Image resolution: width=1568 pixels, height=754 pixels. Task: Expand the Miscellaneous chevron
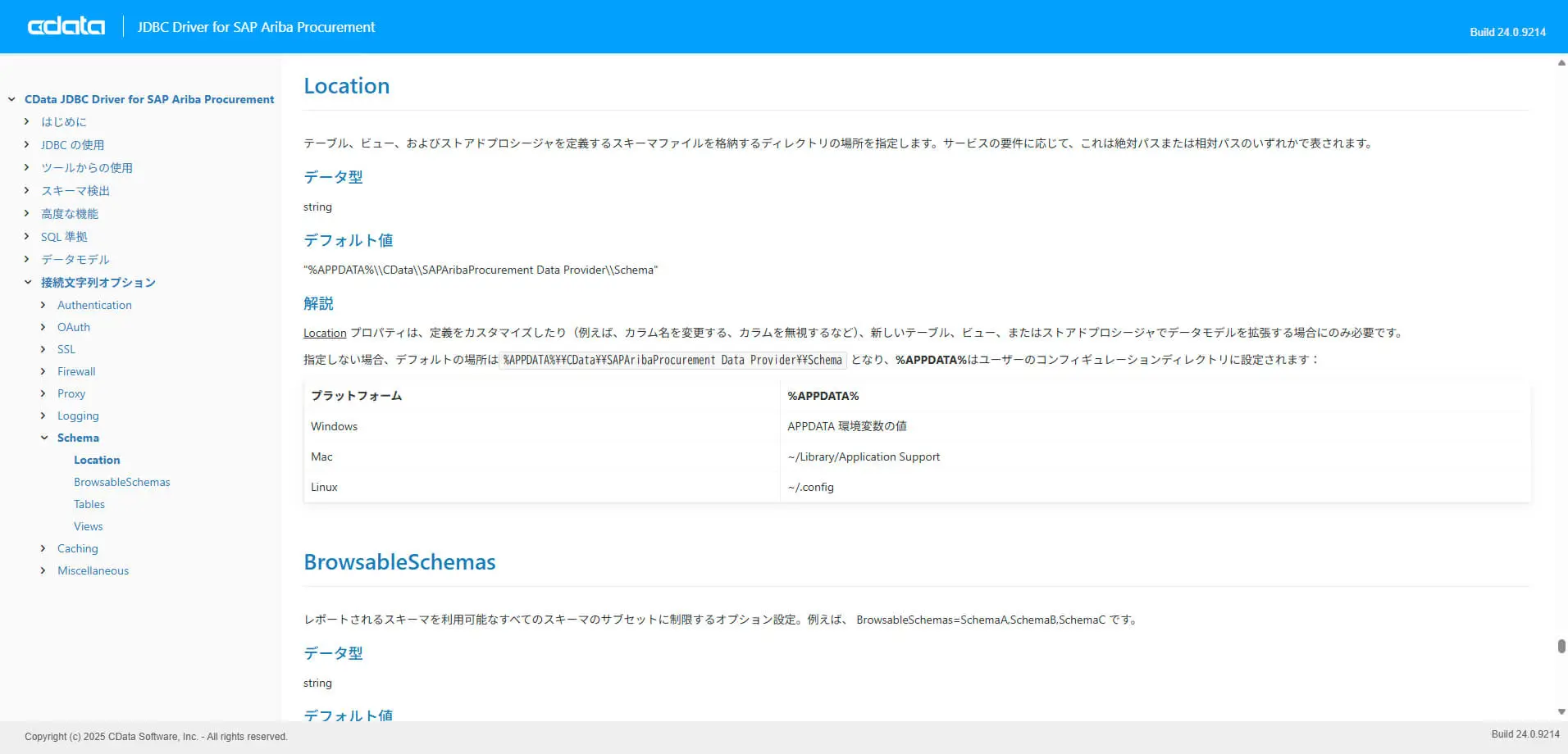point(43,570)
